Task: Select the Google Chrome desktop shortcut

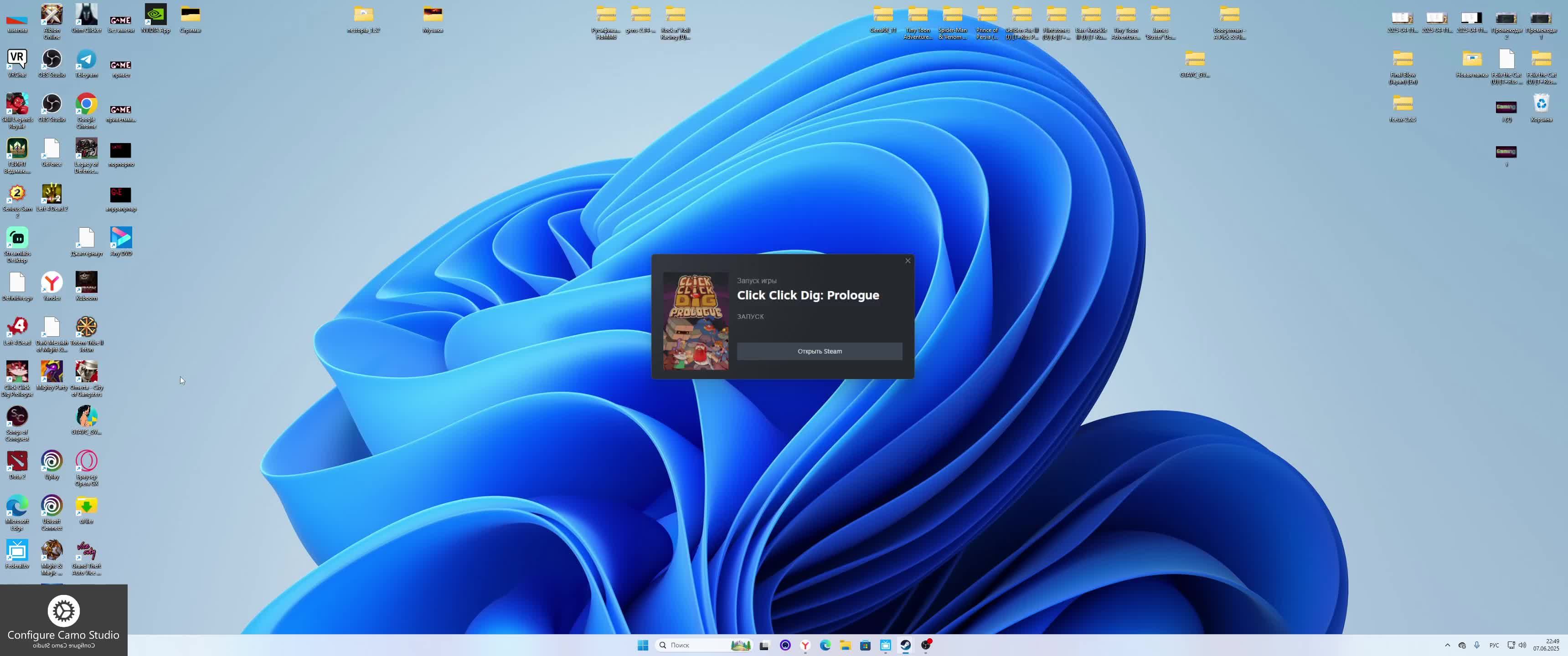Action: point(87,111)
